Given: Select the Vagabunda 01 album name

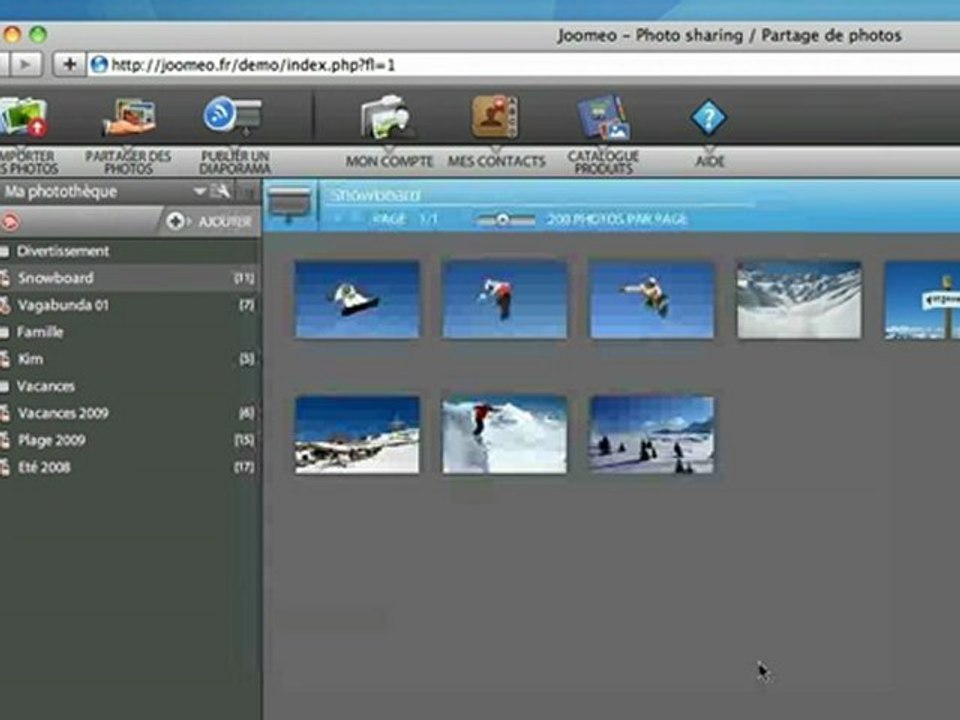Looking at the screenshot, I should [x=63, y=305].
